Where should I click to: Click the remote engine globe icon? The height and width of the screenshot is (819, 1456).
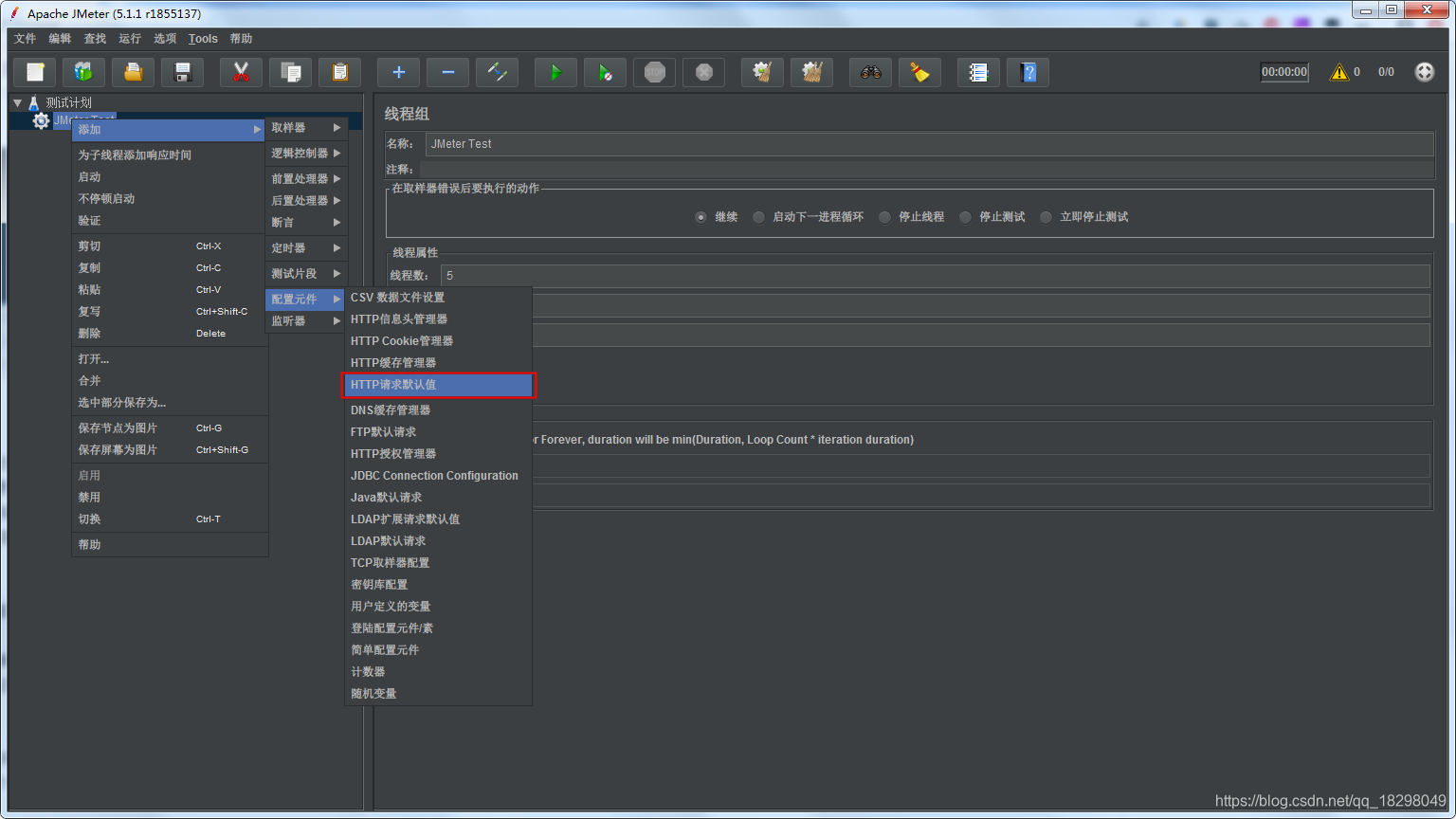pos(1425,72)
